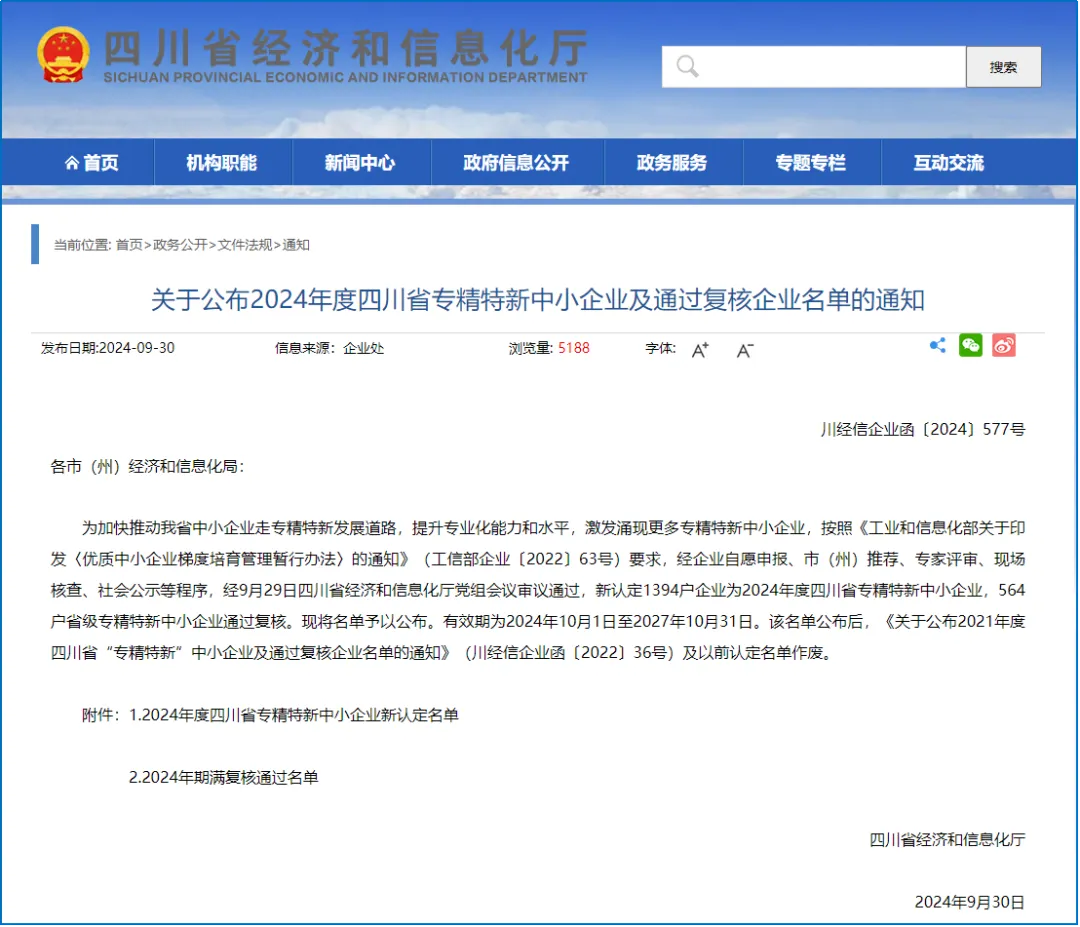Open the 专题专栏 tab
Screen dimensions: 1080x927
[810, 163]
